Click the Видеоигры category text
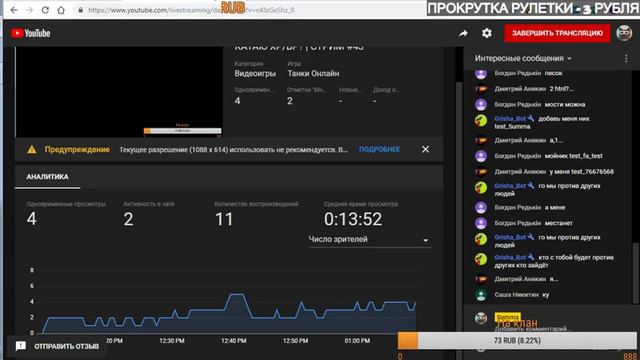Screen dimensions: 640x360 [x=255, y=73]
